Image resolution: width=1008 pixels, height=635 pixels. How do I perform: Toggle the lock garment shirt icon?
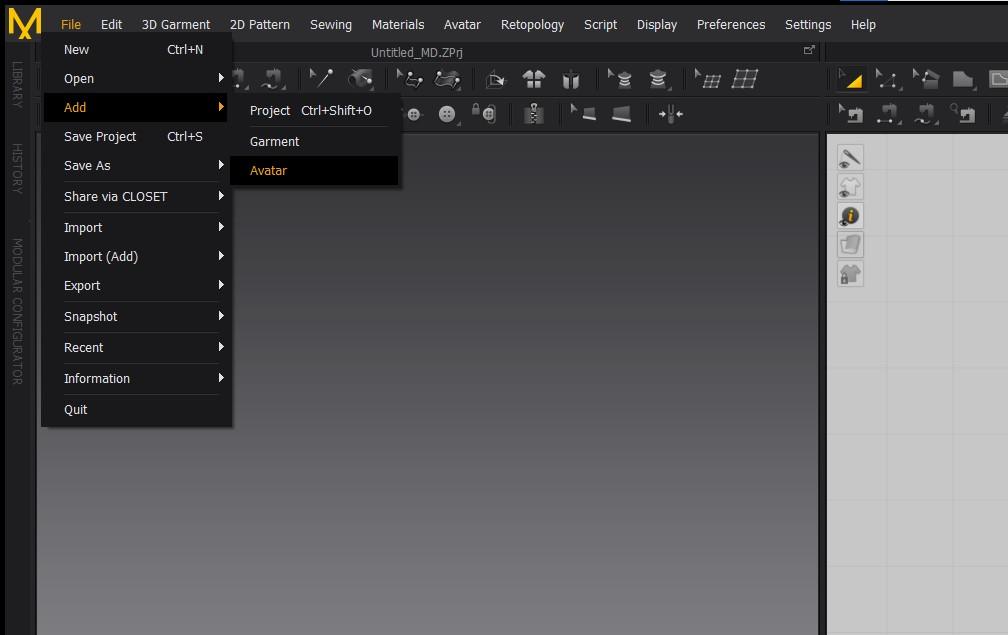pyautogui.click(x=850, y=274)
